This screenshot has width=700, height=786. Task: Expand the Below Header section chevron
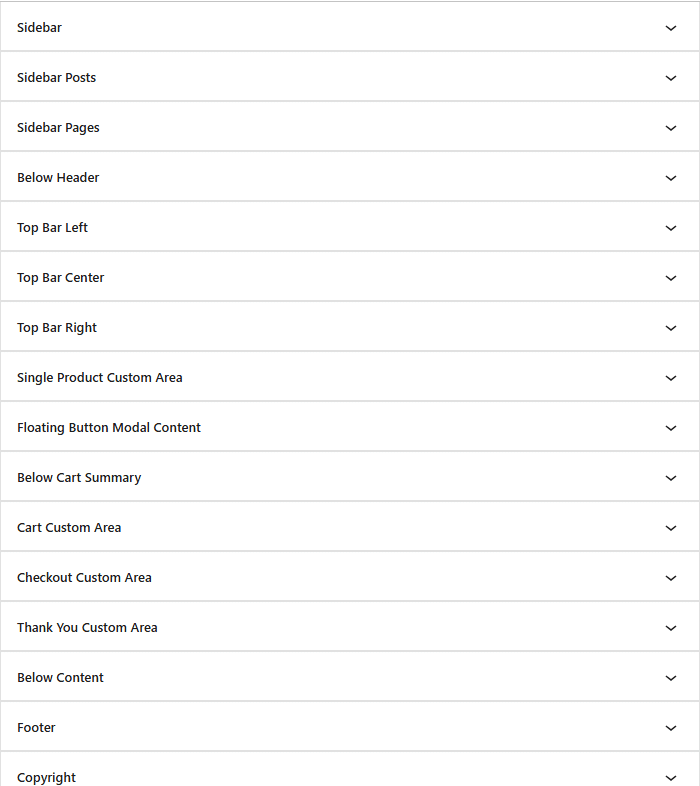tap(671, 178)
